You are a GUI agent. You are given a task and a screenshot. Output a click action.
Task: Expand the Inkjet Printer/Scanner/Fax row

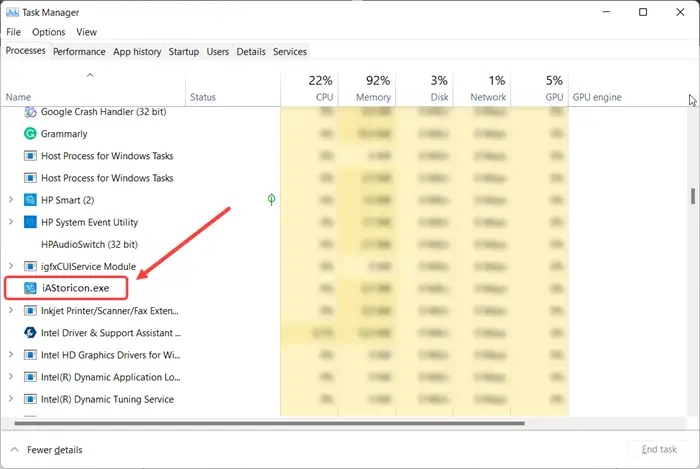click(x=11, y=310)
